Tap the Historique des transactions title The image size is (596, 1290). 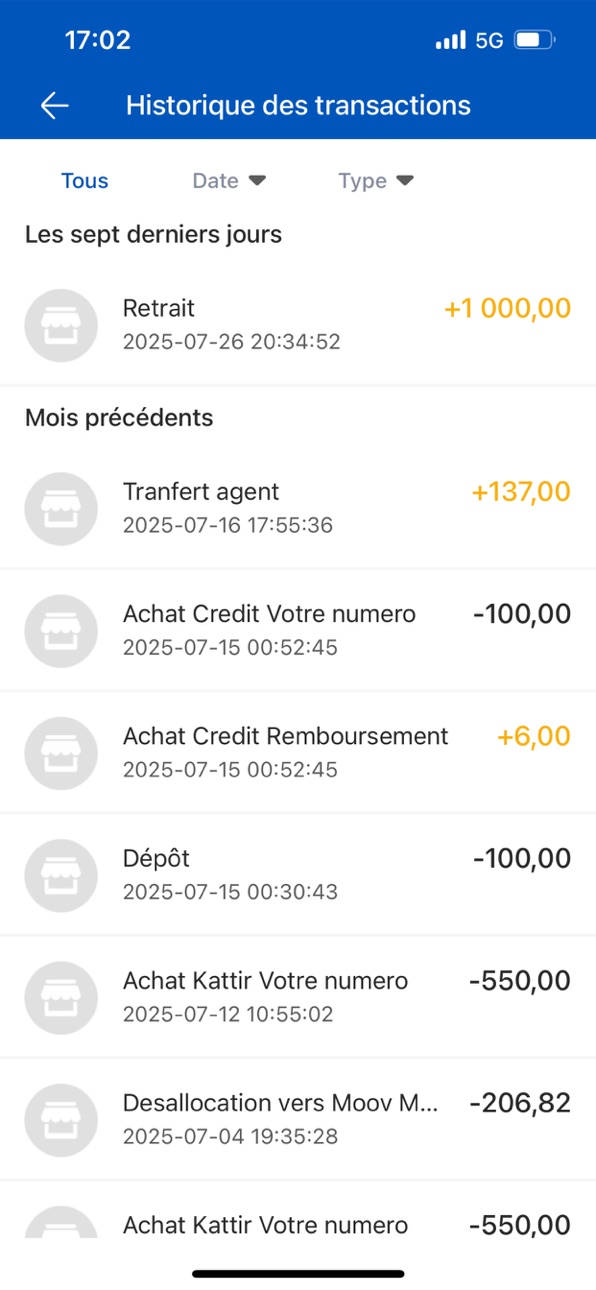[x=298, y=105]
